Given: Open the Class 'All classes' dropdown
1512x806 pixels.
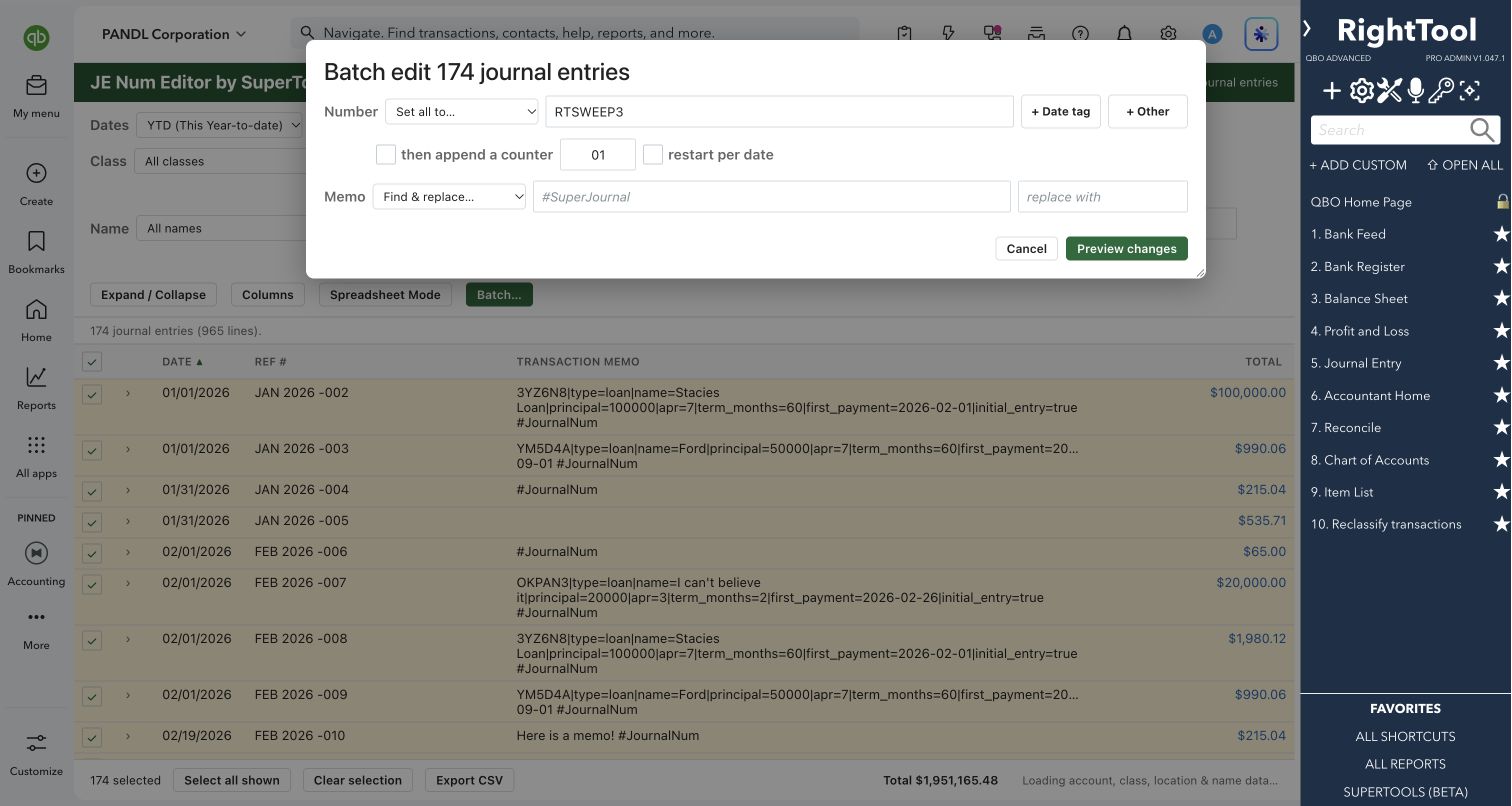Looking at the screenshot, I should tap(220, 161).
